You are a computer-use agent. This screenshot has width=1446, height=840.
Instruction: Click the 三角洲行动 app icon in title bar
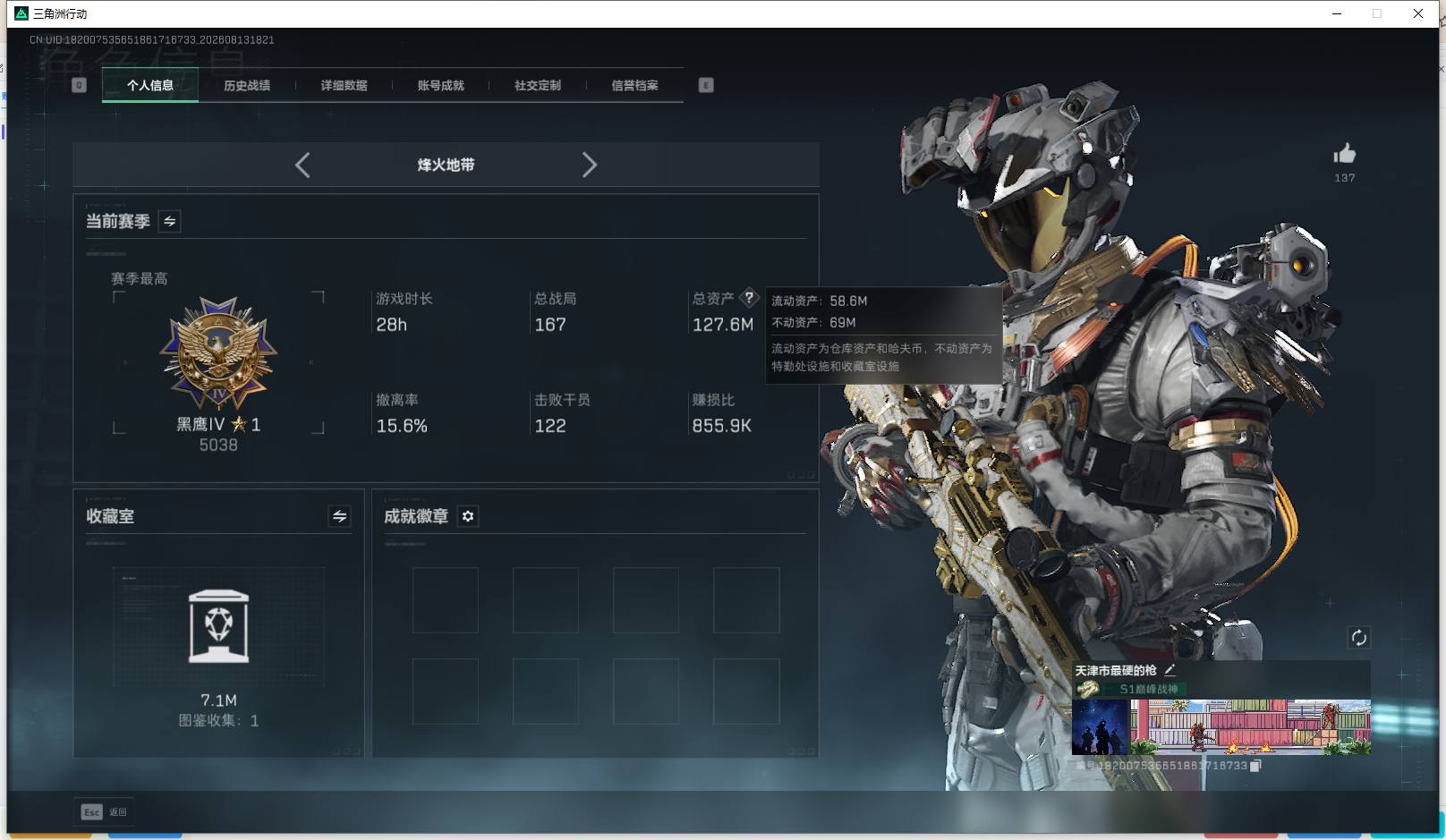pos(21,13)
